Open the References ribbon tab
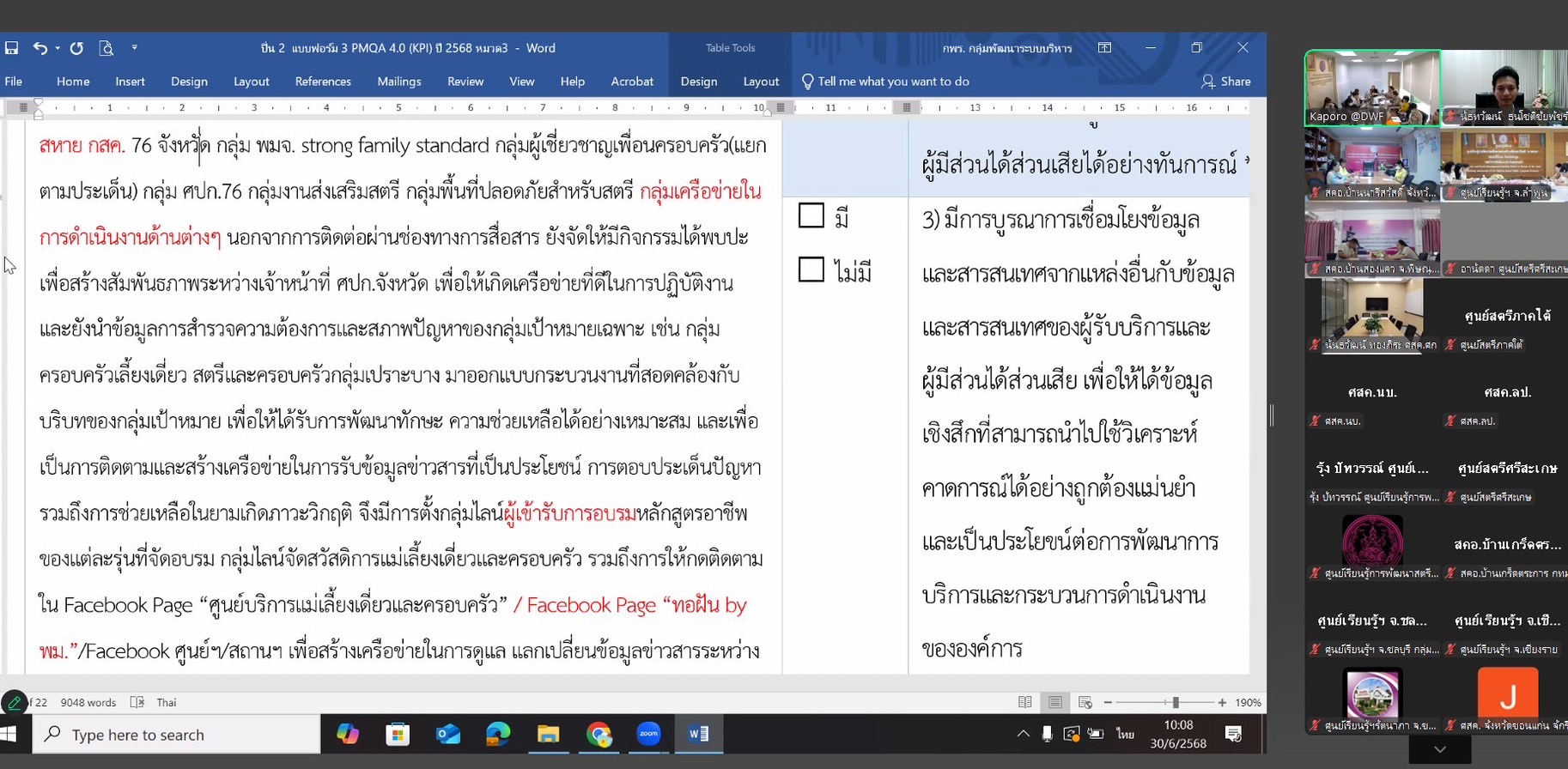1568x769 pixels. point(323,82)
